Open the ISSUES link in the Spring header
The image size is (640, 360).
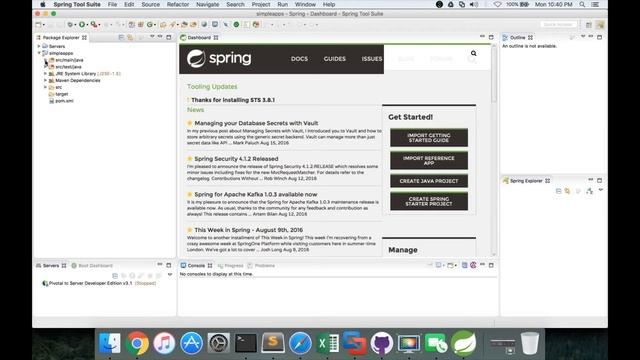point(372,59)
